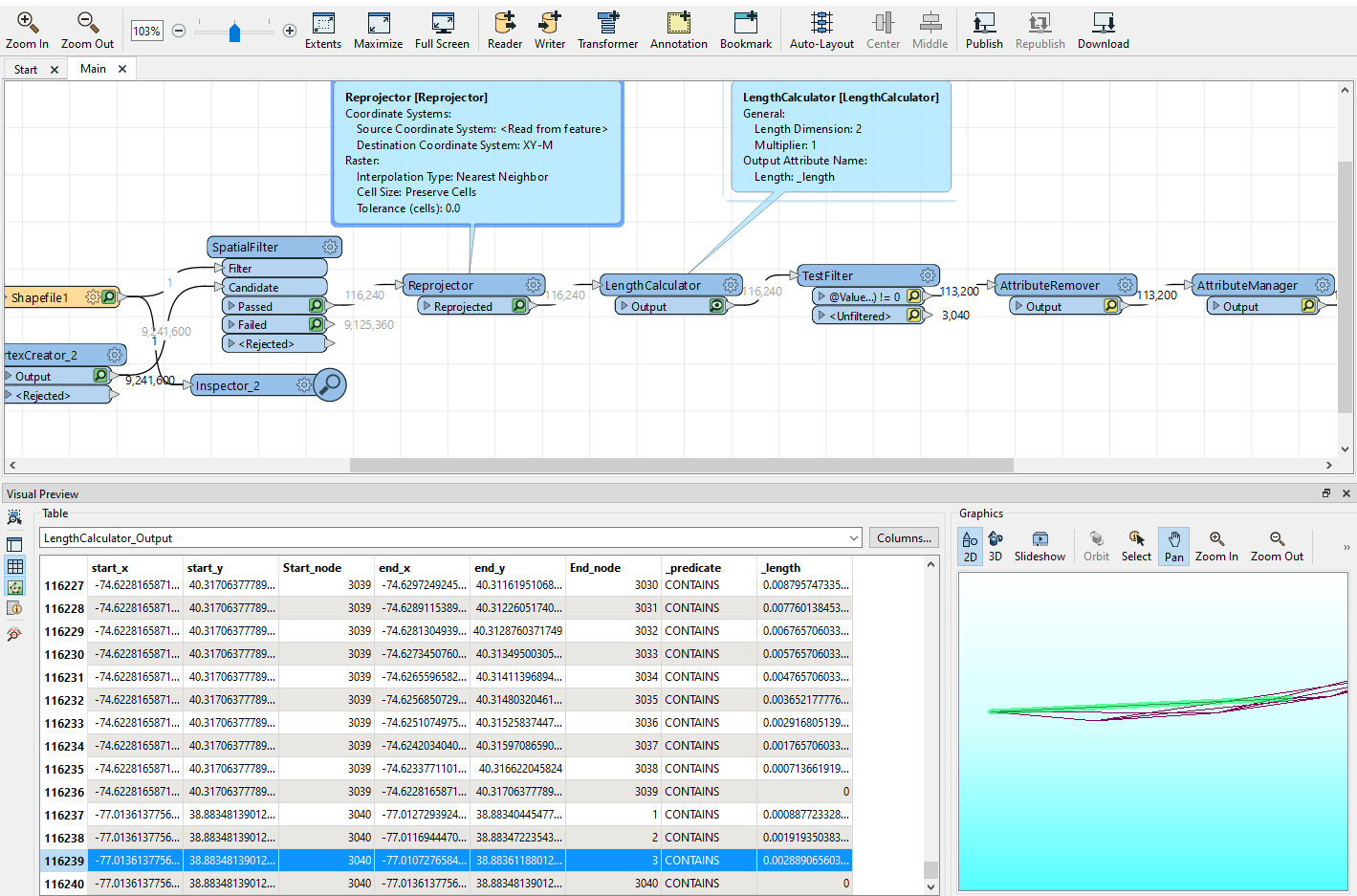The height and width of the screenshot is (896, 1357).
Task: Run Auto-Layout on the workspace
Action: (x=821, y=31)
